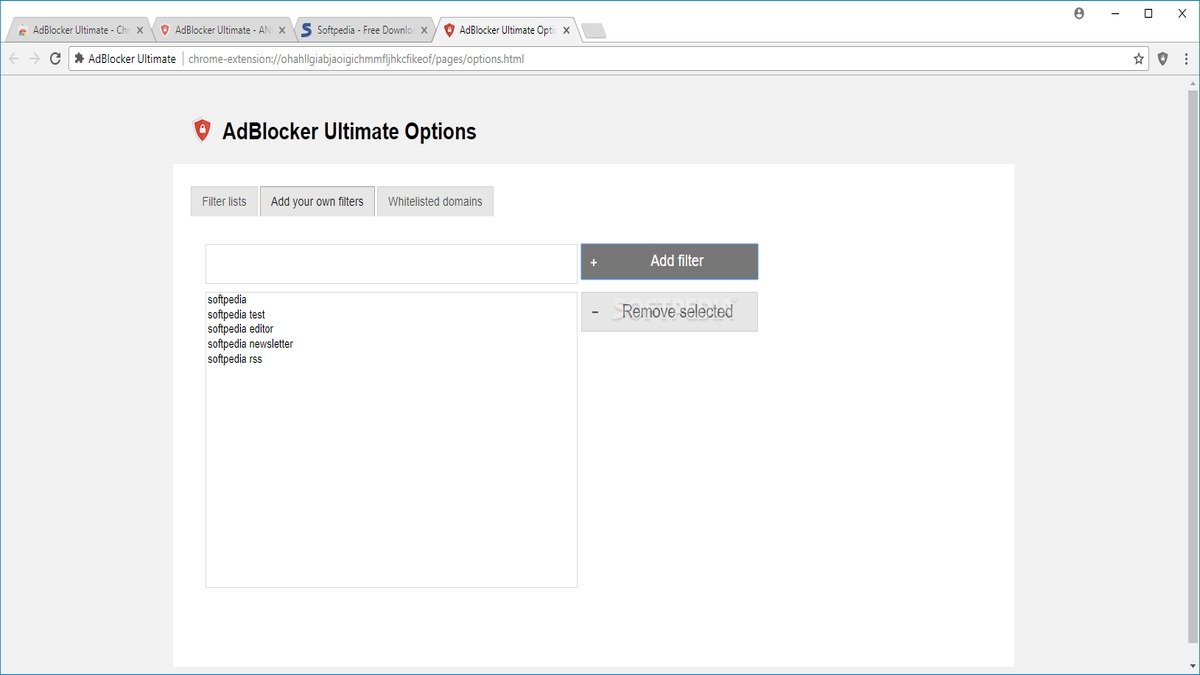Go to the Whitelisted domains tab
The width and height of the screenshot is (1200, 675).
point(435,201)
